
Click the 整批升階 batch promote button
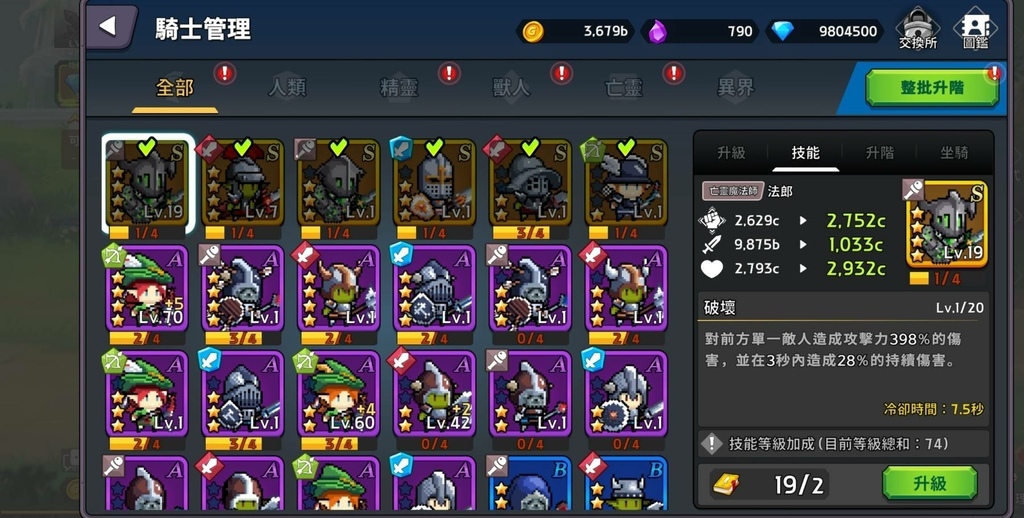(x=932, y=88)
